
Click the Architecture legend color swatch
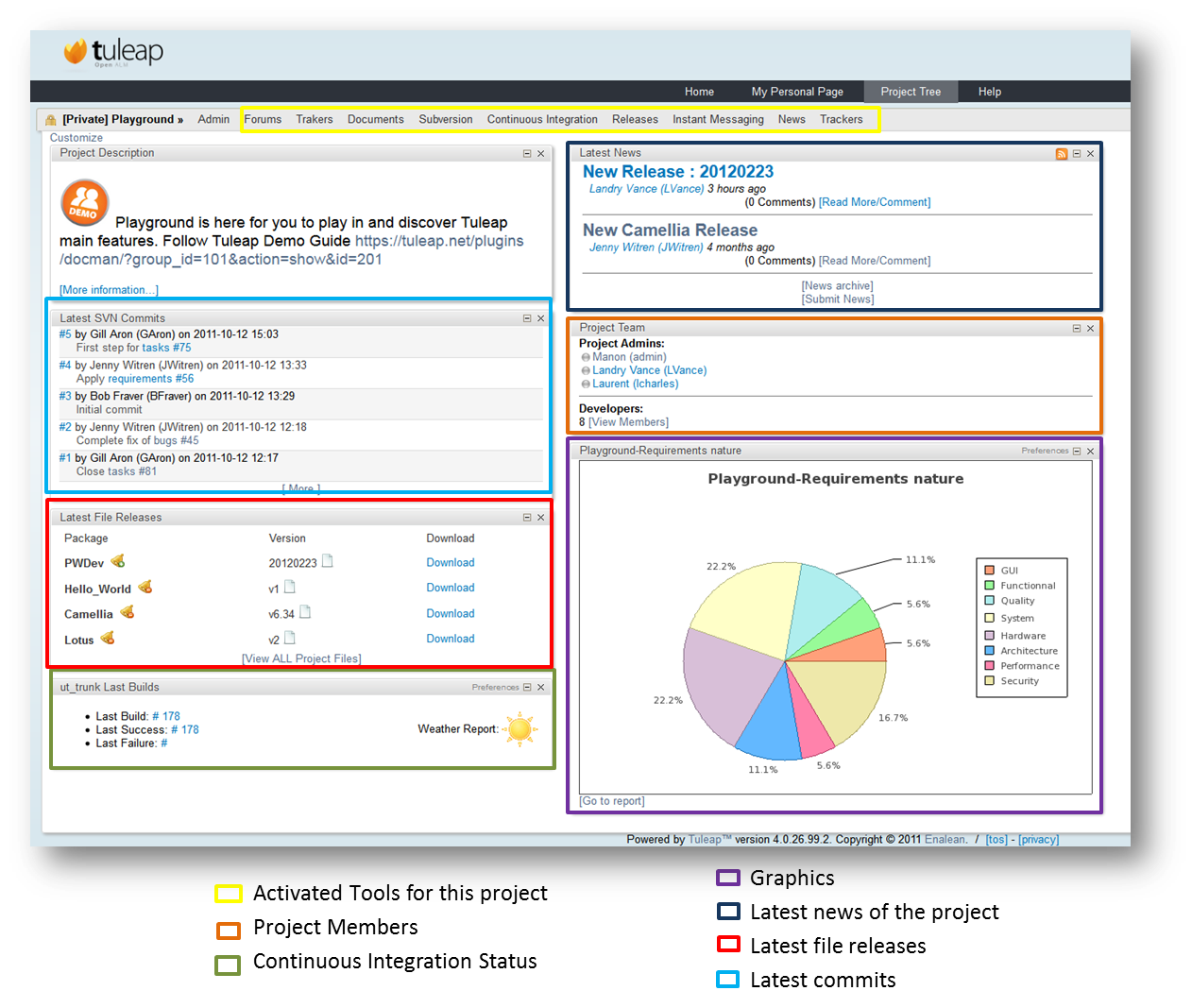pyautogui.click(x=990, y=651)
